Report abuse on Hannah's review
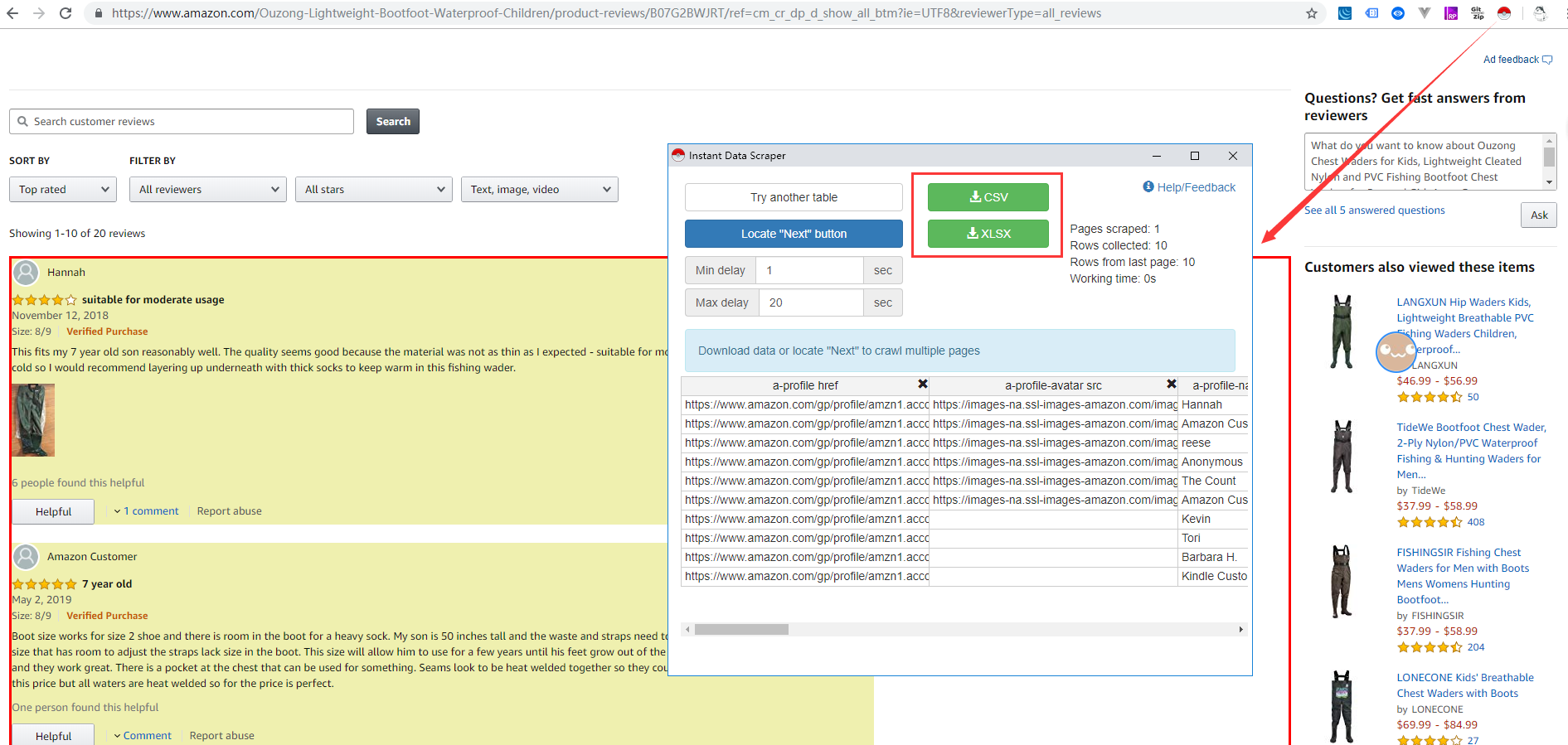Screen dimensions: 1568x745 point(230,511)
